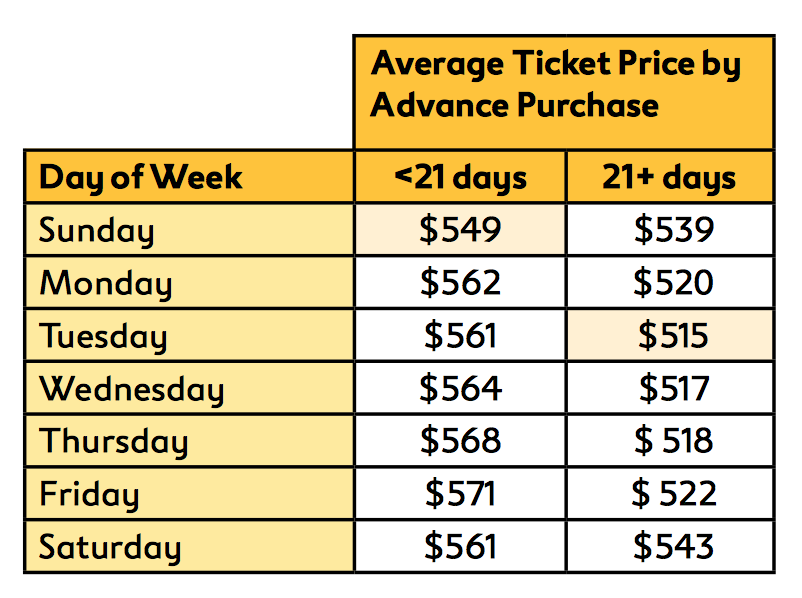Select the Monday row label
This screenshot has height=598, width=802.
click(106, 284)
